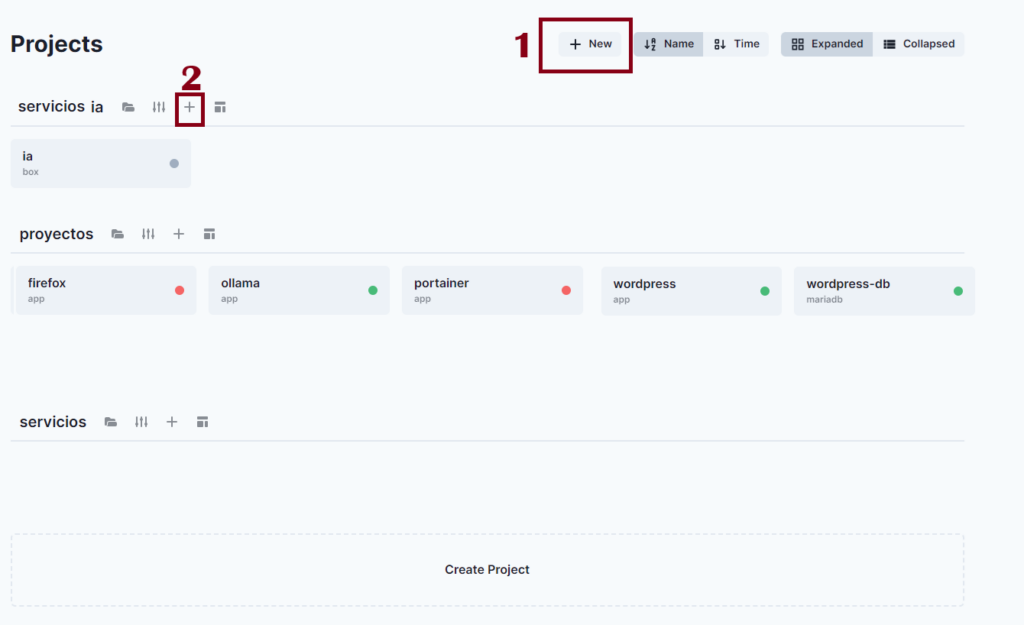Click the folder icon beside bottom servicios
The width and height of the screenshot is (1024, 625).
[x=111, y=422]
